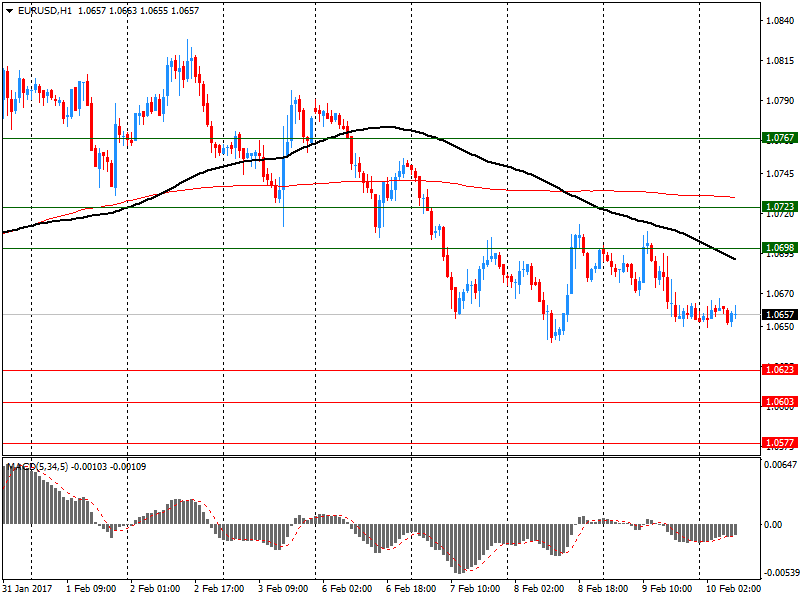Select the 1 Feb 09:00 time label

tap(91, 589)
